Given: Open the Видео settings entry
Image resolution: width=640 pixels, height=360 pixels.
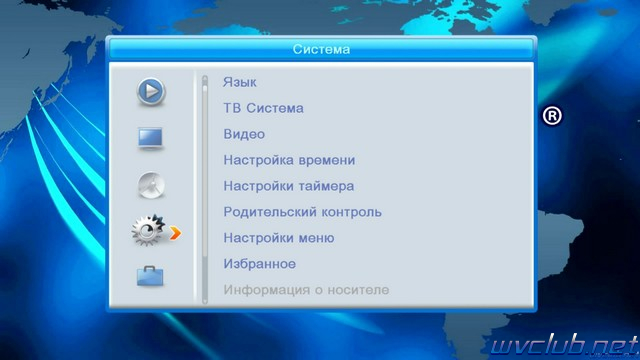Looking at the screenshot, I should click(244, 134).
